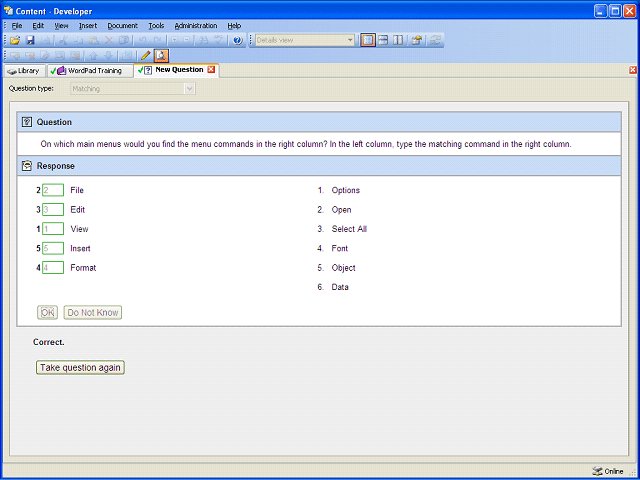Click the move up arrow icon

[x=93, y=56]
